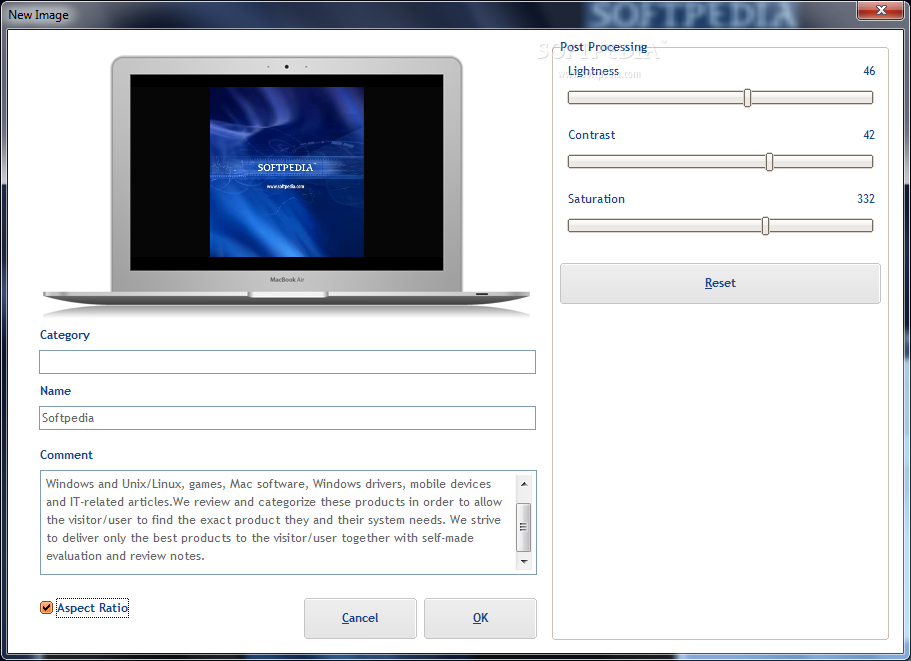Screen dimensions: 911x661
Task: Click the Post Processing group label
Action: (x=603, y=47)
